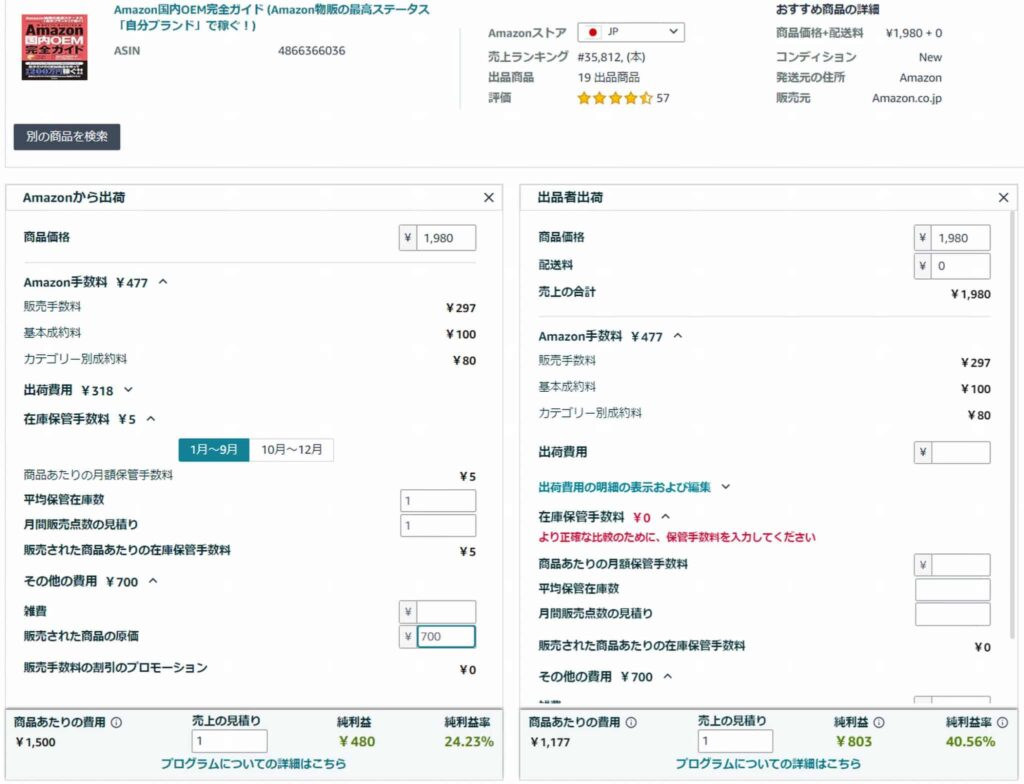Select the 1月〜9月 period tab
Image resolution: width=1024 pixels, height=784 pixels.
(x=214, y=449)
